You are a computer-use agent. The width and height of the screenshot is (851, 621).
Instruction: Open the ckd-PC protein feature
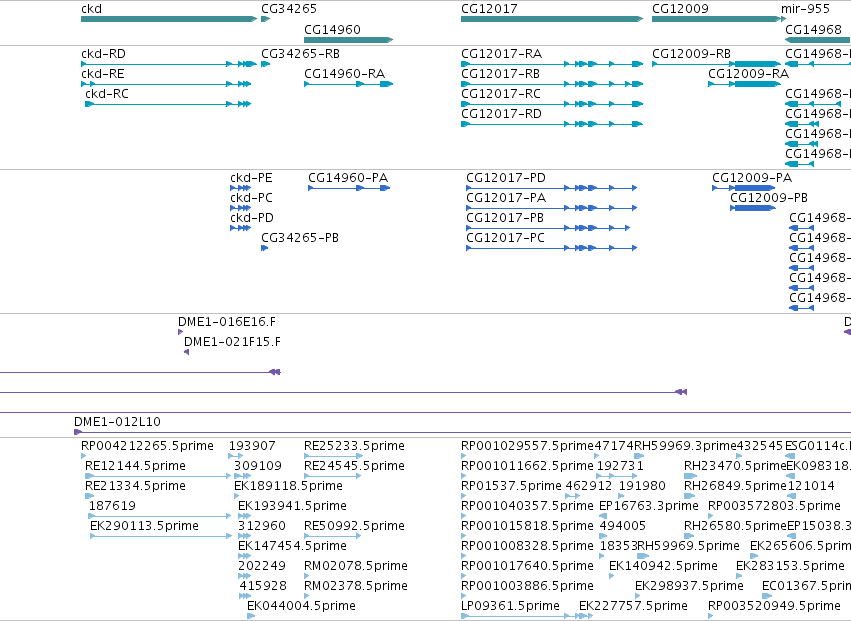[x=251, y=198]
